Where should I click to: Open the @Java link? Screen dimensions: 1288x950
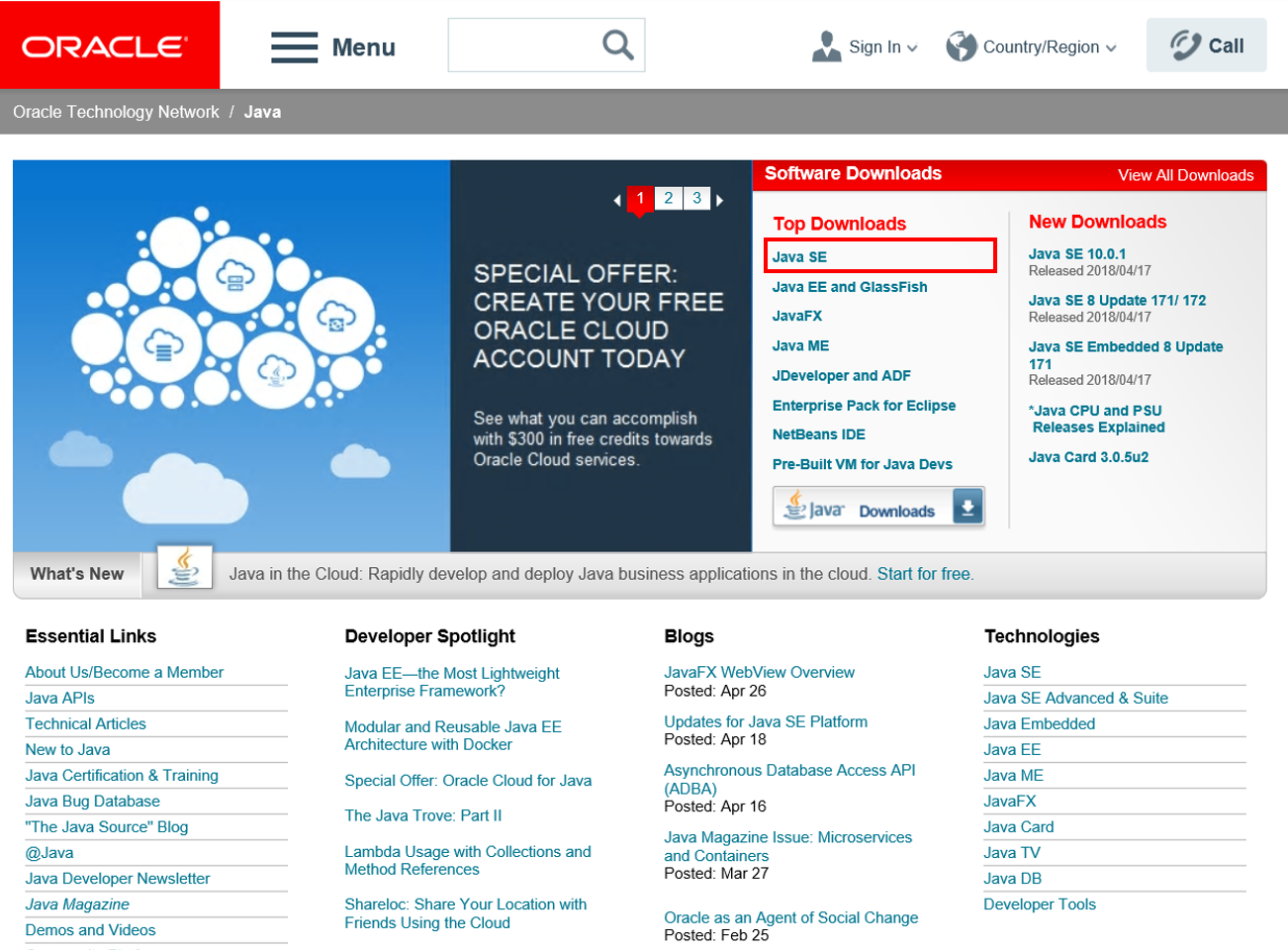[x=49, y=852]
